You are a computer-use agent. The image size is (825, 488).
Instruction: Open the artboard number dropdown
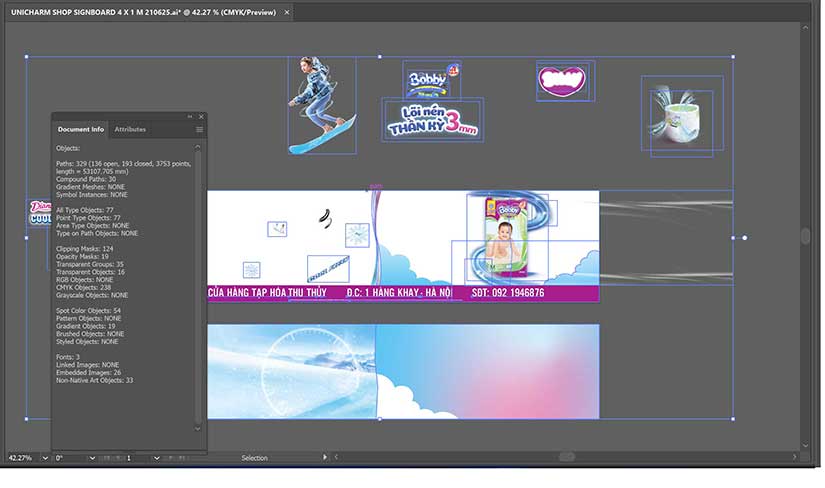(x=156, y=458)
